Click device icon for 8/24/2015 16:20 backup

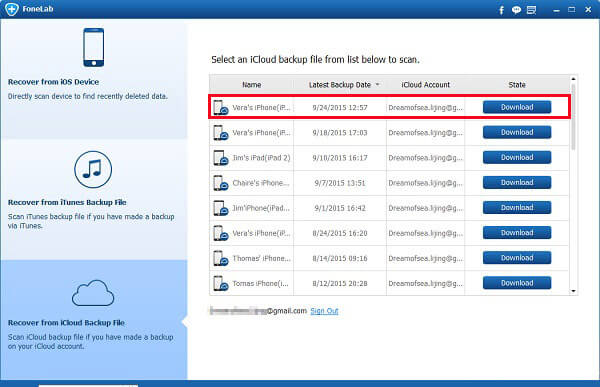[221, 233]
